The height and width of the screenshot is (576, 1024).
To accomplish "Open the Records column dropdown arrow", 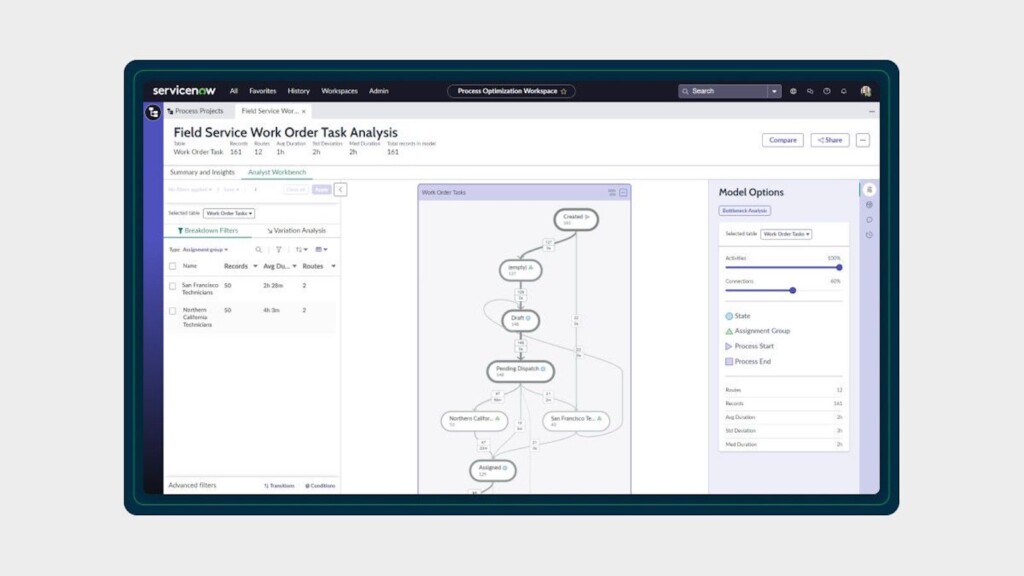I will click(255, 266).
